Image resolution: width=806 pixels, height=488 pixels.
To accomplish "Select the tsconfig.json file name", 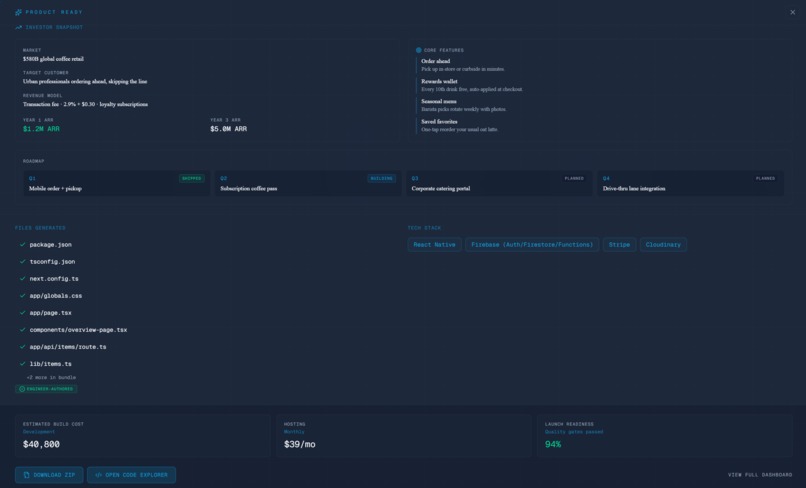I will (52, 262).
